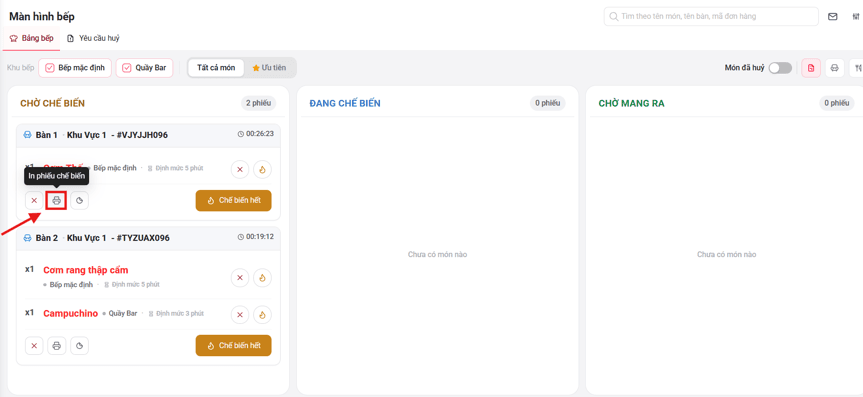Open the mail icon in top bar
Viewport: 863px width, 397px height.
pos(833,17)
